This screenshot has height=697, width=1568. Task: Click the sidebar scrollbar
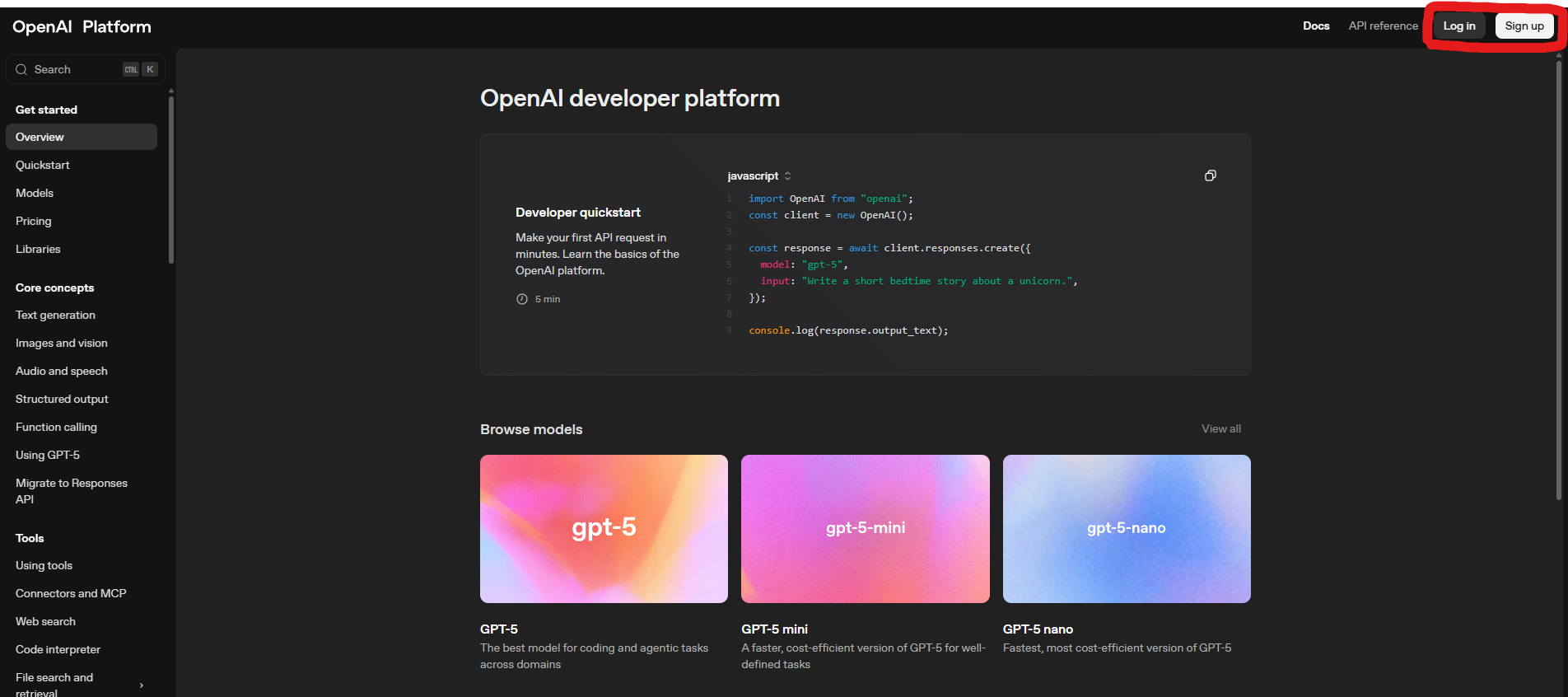[171, 180]
